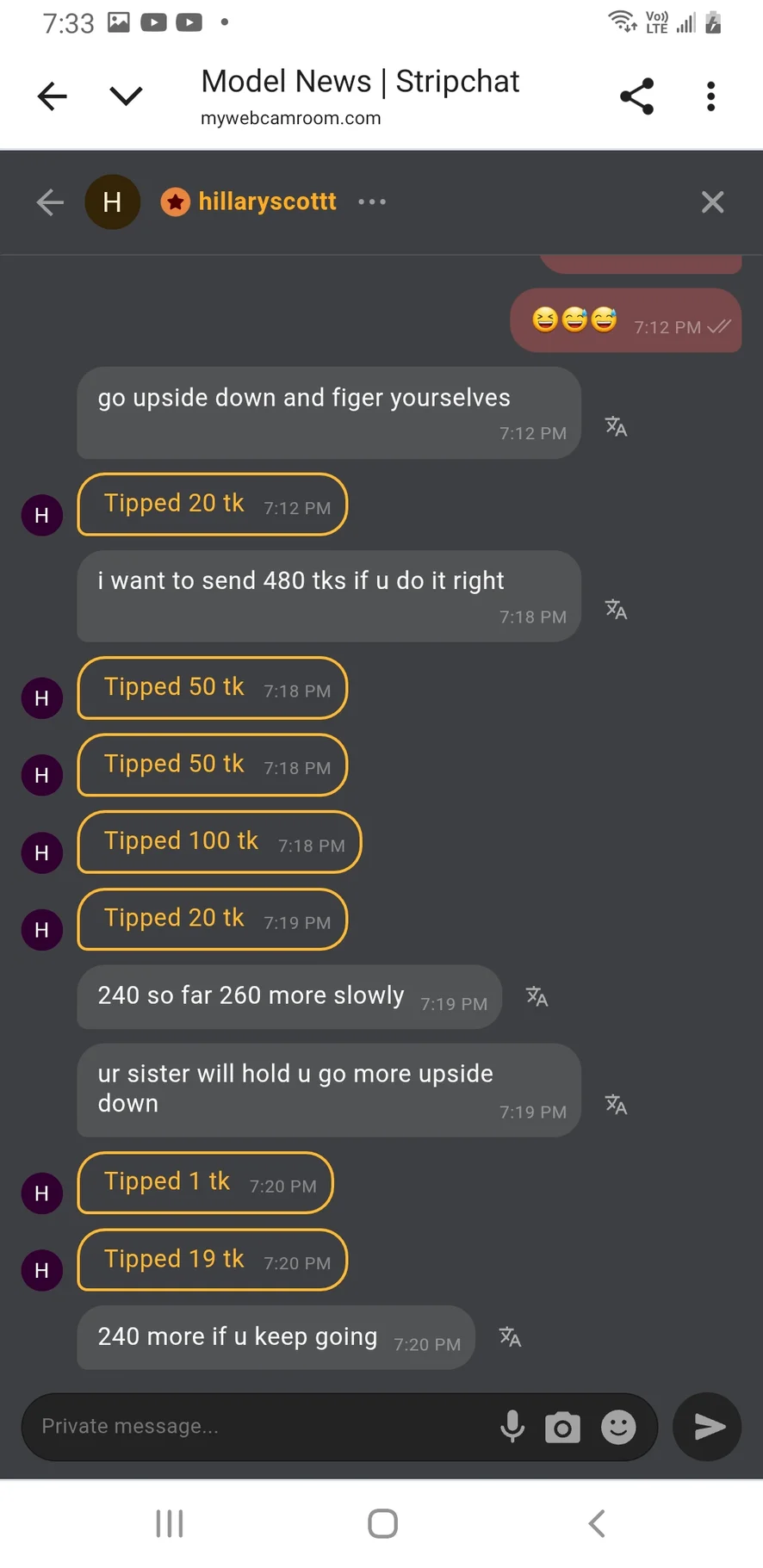
Task: Close the private chat with X
Action: tap(712, 202)
